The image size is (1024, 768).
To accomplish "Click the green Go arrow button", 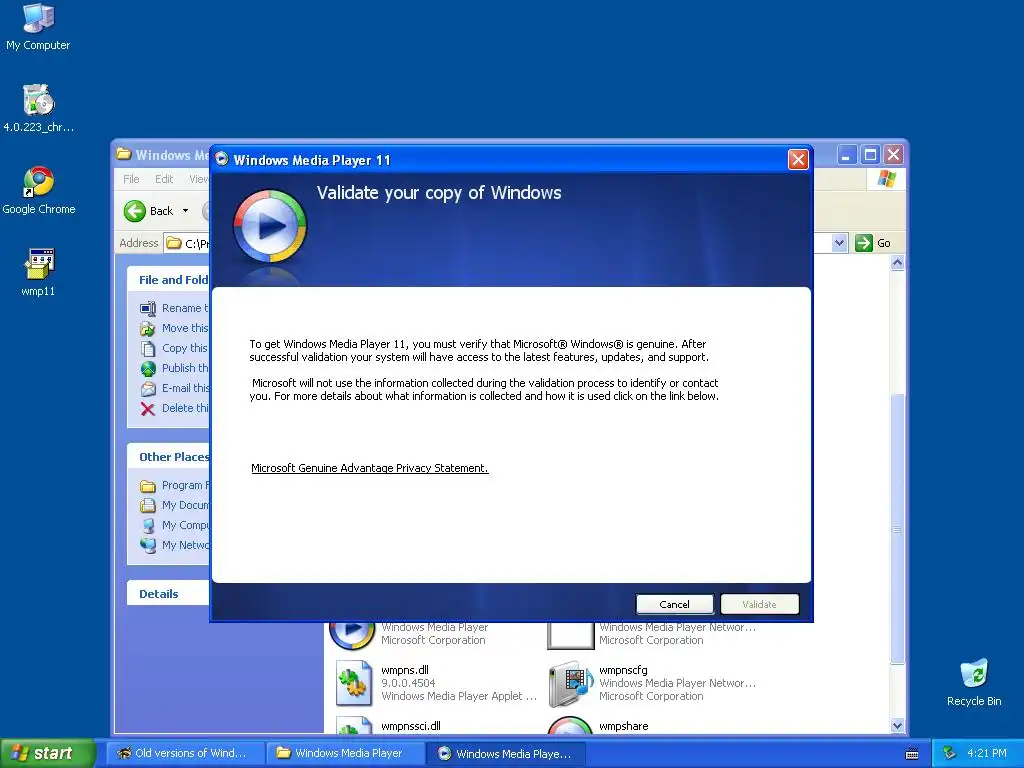I will [x=863, y=243].
